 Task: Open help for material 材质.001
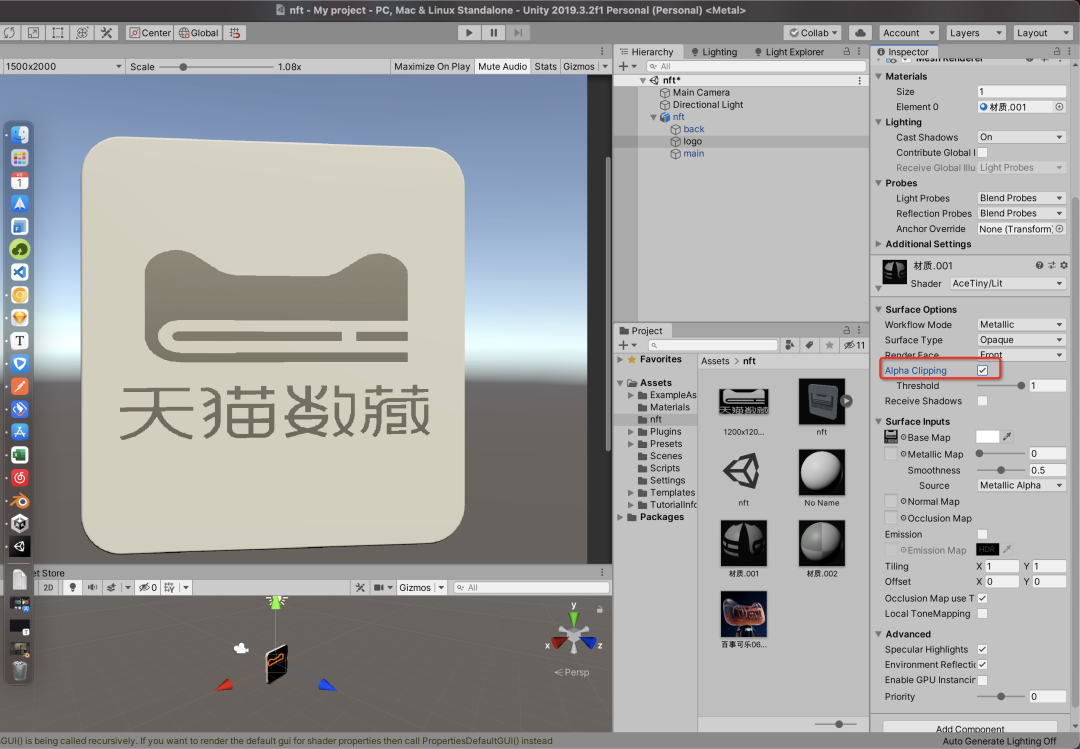click(1039, 265)
